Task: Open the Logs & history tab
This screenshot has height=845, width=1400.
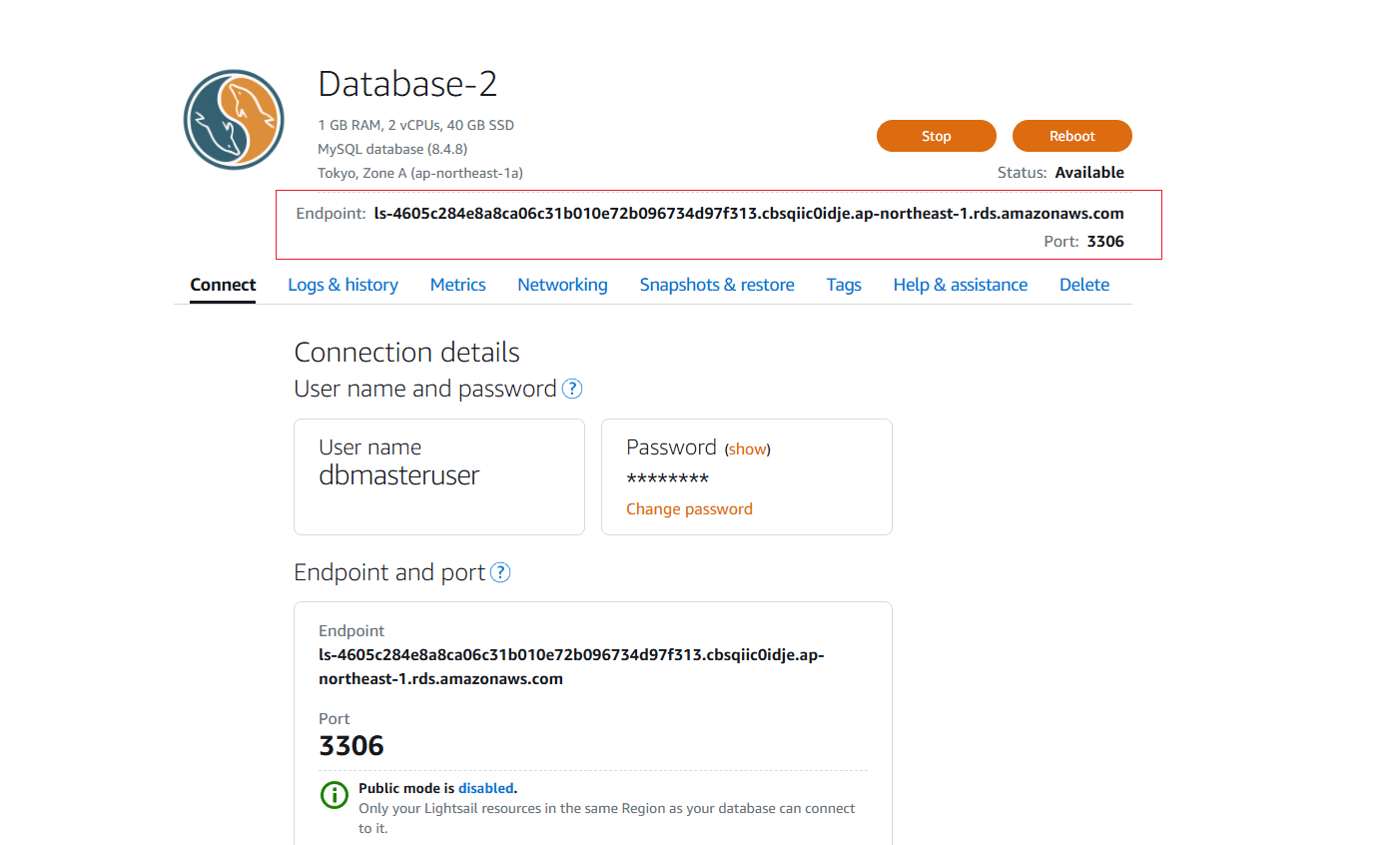Action: pos(343,285)
